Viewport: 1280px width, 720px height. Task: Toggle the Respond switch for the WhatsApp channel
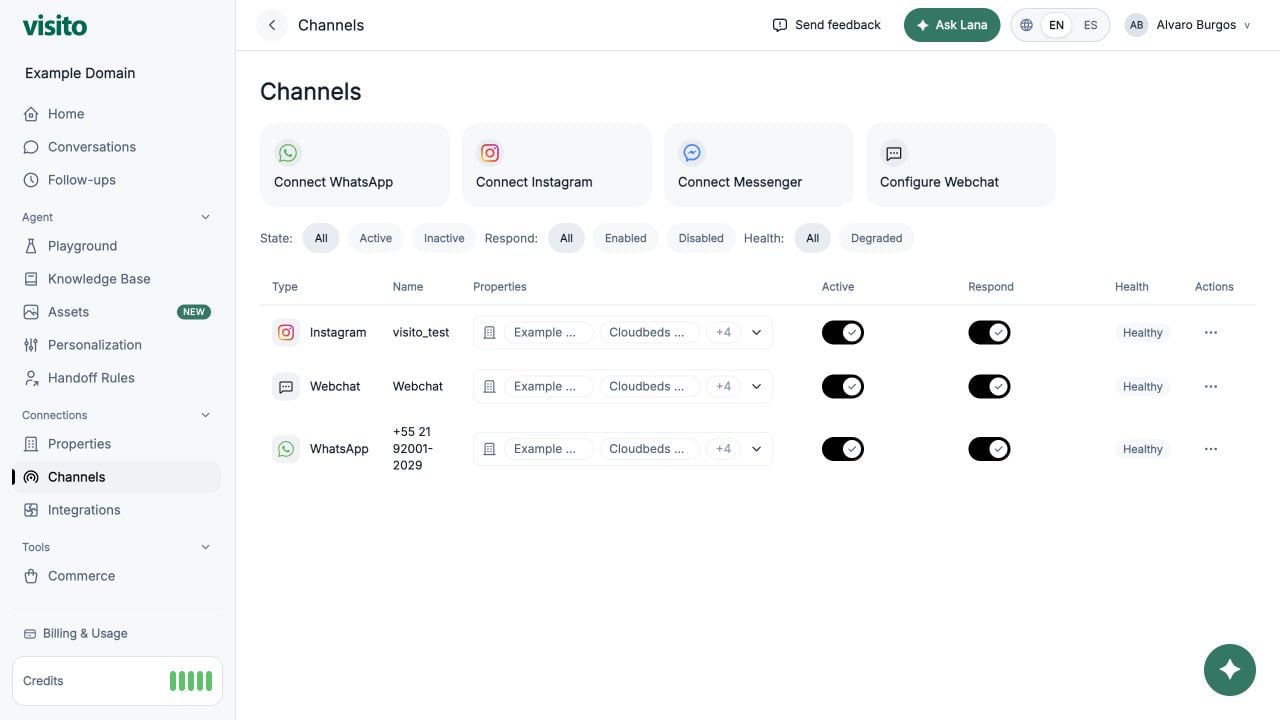[x=989, y=449]
